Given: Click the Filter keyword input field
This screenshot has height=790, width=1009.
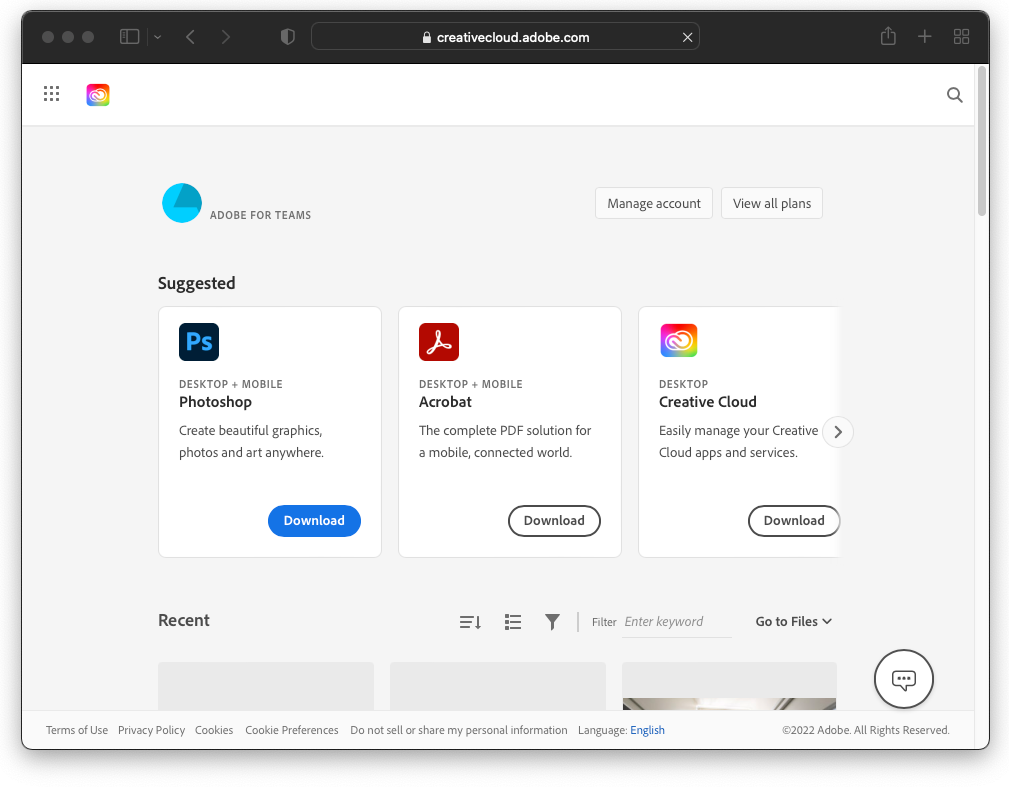Looking at the screenshot, I should point(676,622).
